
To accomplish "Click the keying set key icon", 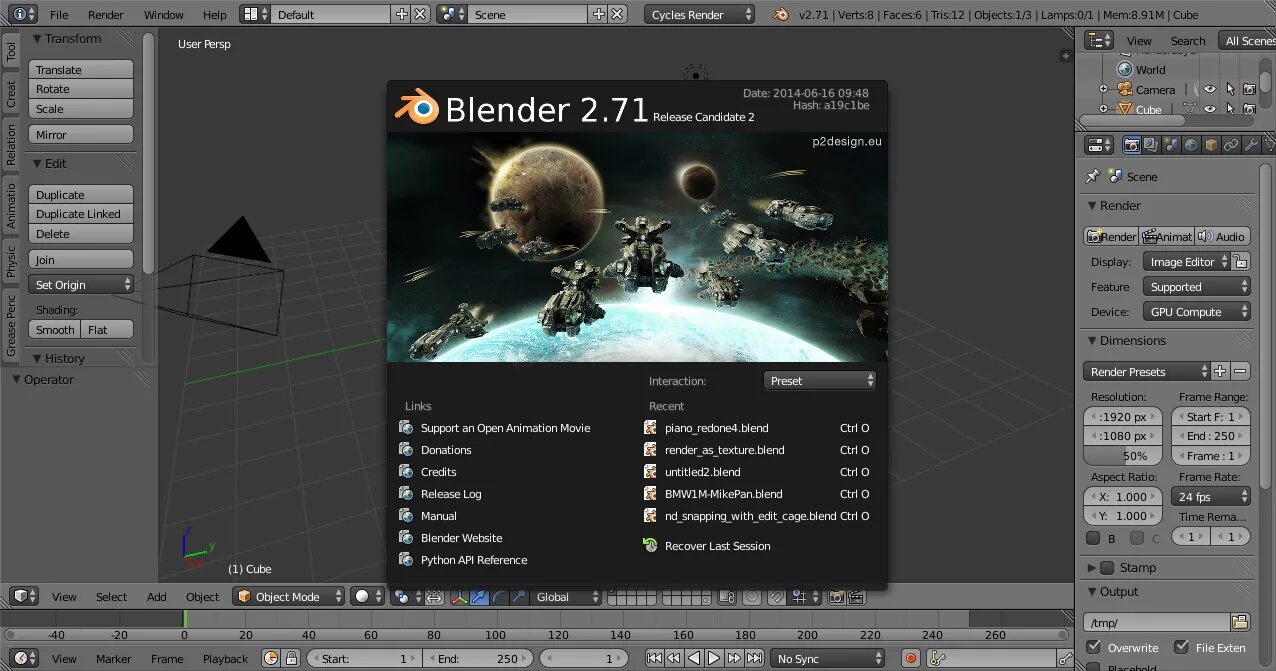I will coord(936,659).
